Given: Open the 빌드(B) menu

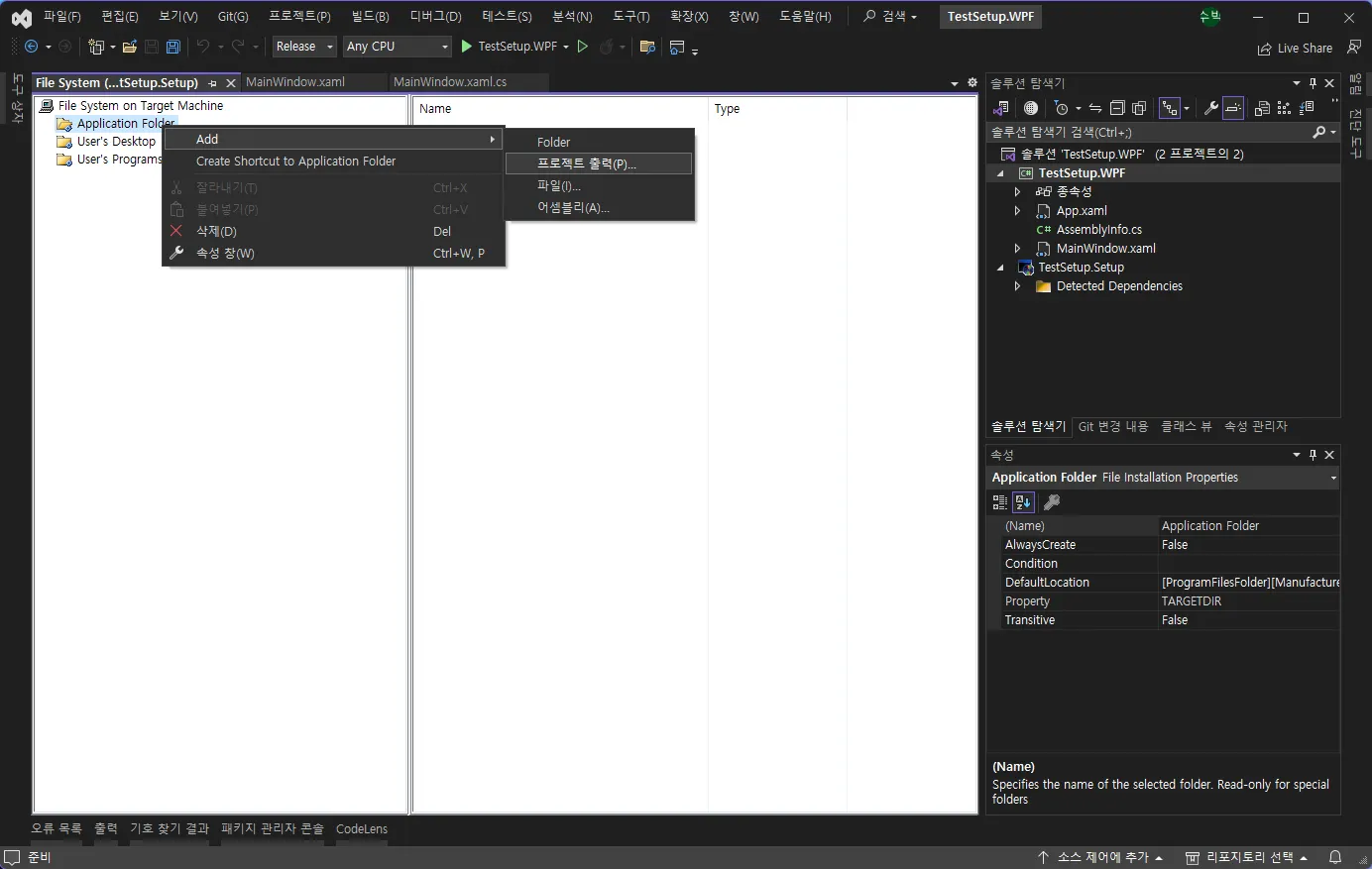Looking at the screenshot, I should coord(370,17).
